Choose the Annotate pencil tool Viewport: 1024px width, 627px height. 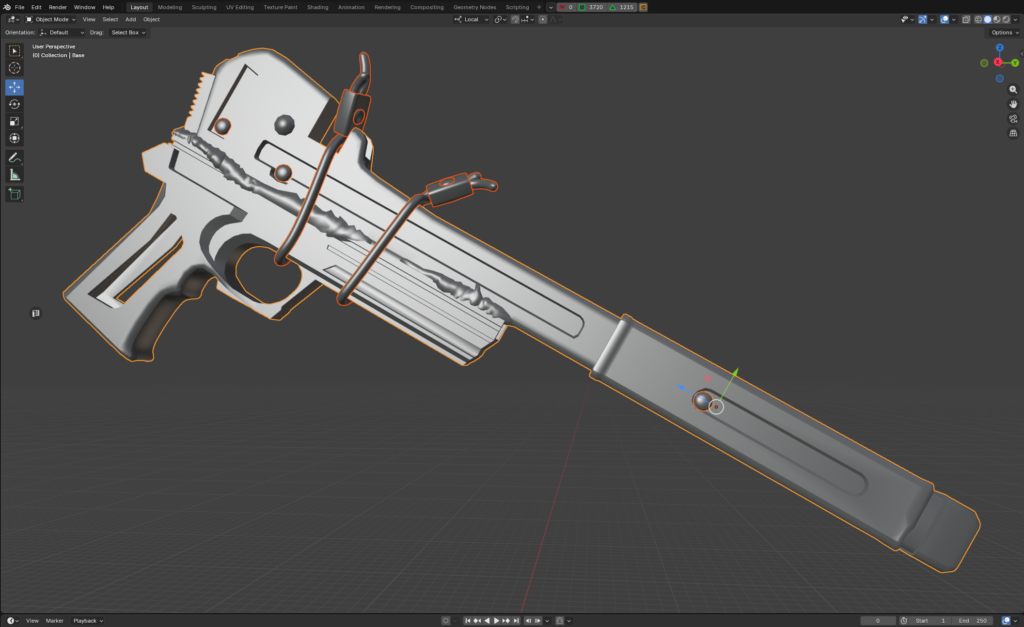pos(15,157)
